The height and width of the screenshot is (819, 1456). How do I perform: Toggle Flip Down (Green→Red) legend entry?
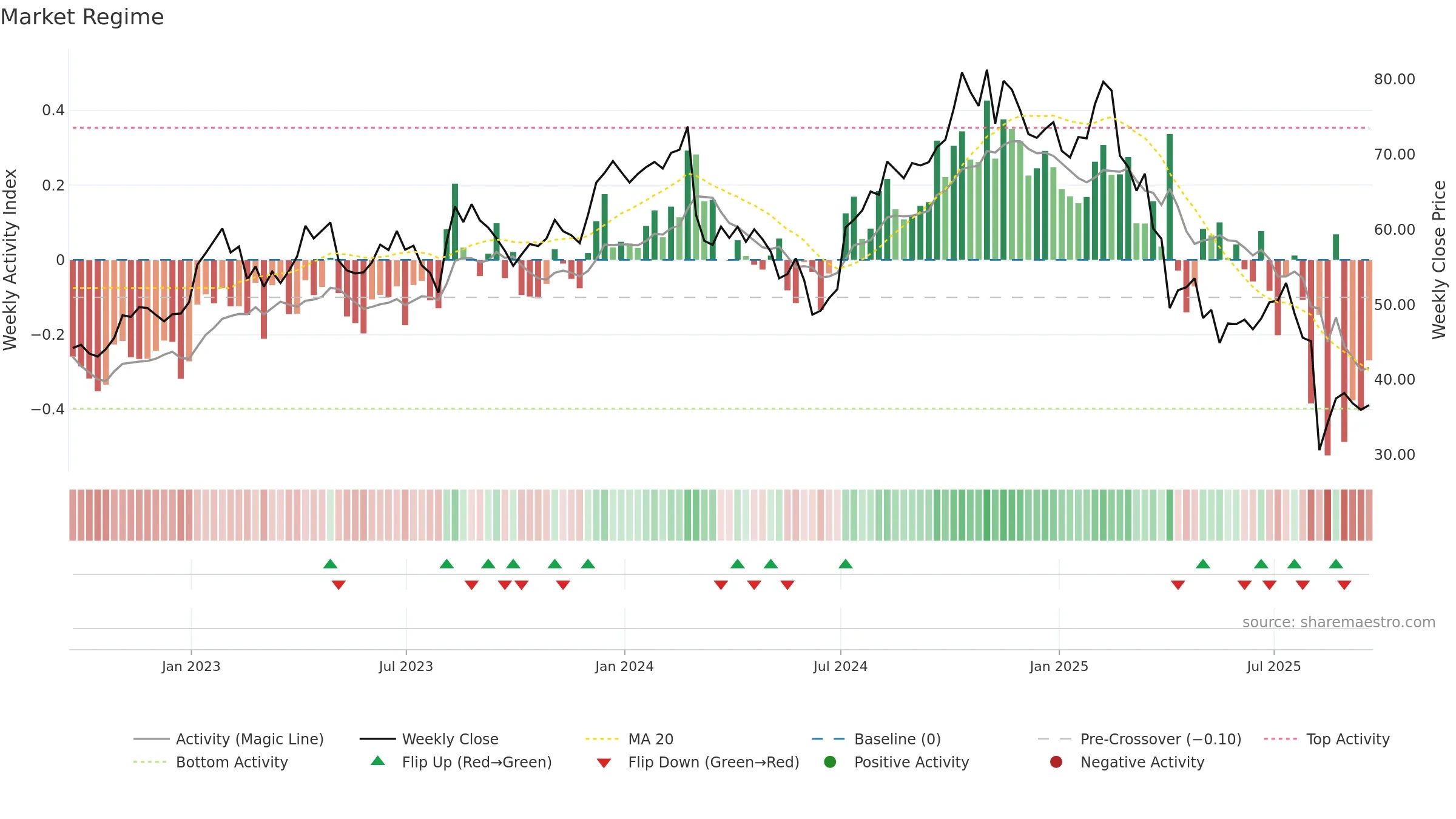(698, 762)
